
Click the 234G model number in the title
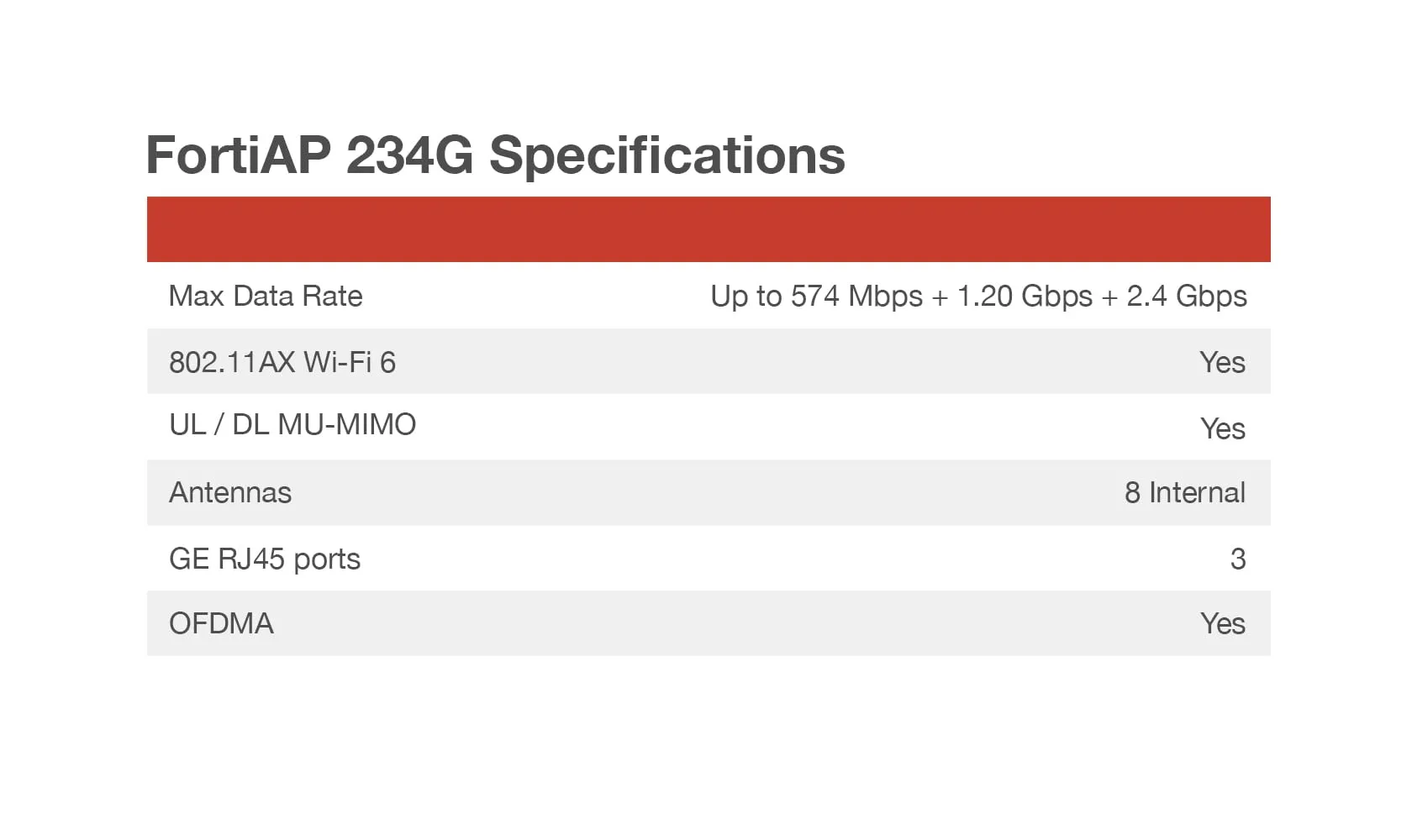tap(409, 155)
